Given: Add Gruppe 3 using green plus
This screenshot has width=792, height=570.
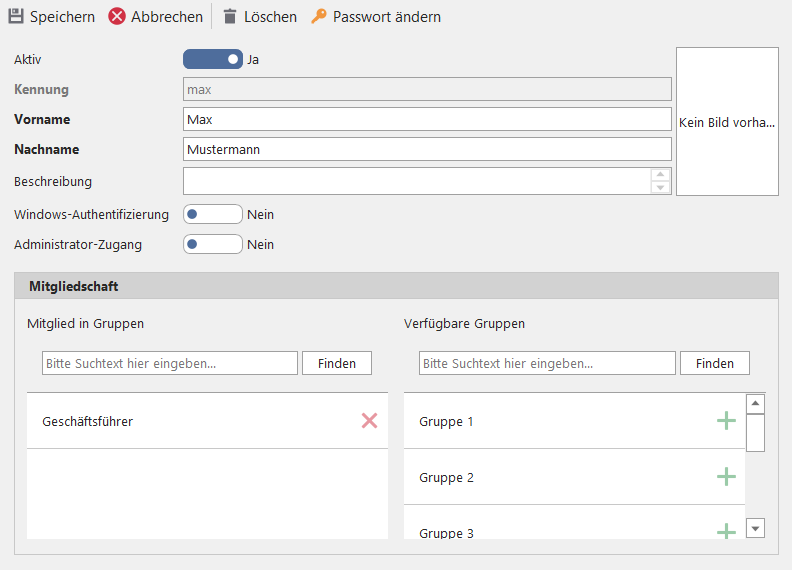Looking at the screenshot, I should click(x=726, y=532).
